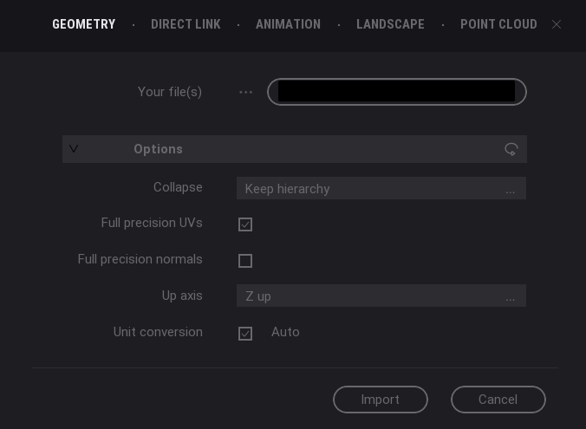Select the Geometry tab
This screenshot has height=429, width=586.
tap(84, 24)
